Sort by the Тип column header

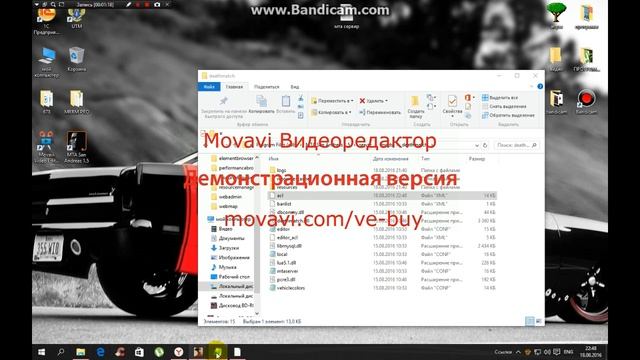tap(425, 158)
